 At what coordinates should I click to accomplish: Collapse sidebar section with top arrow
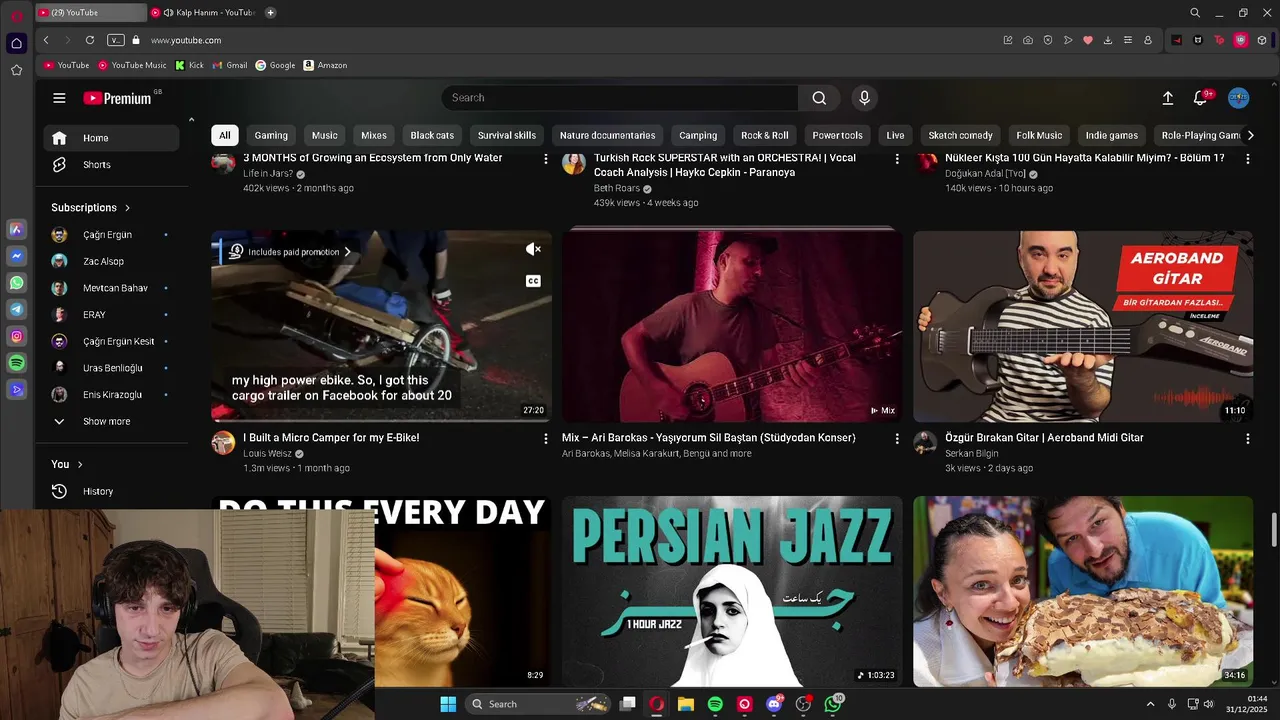(191, 120)
